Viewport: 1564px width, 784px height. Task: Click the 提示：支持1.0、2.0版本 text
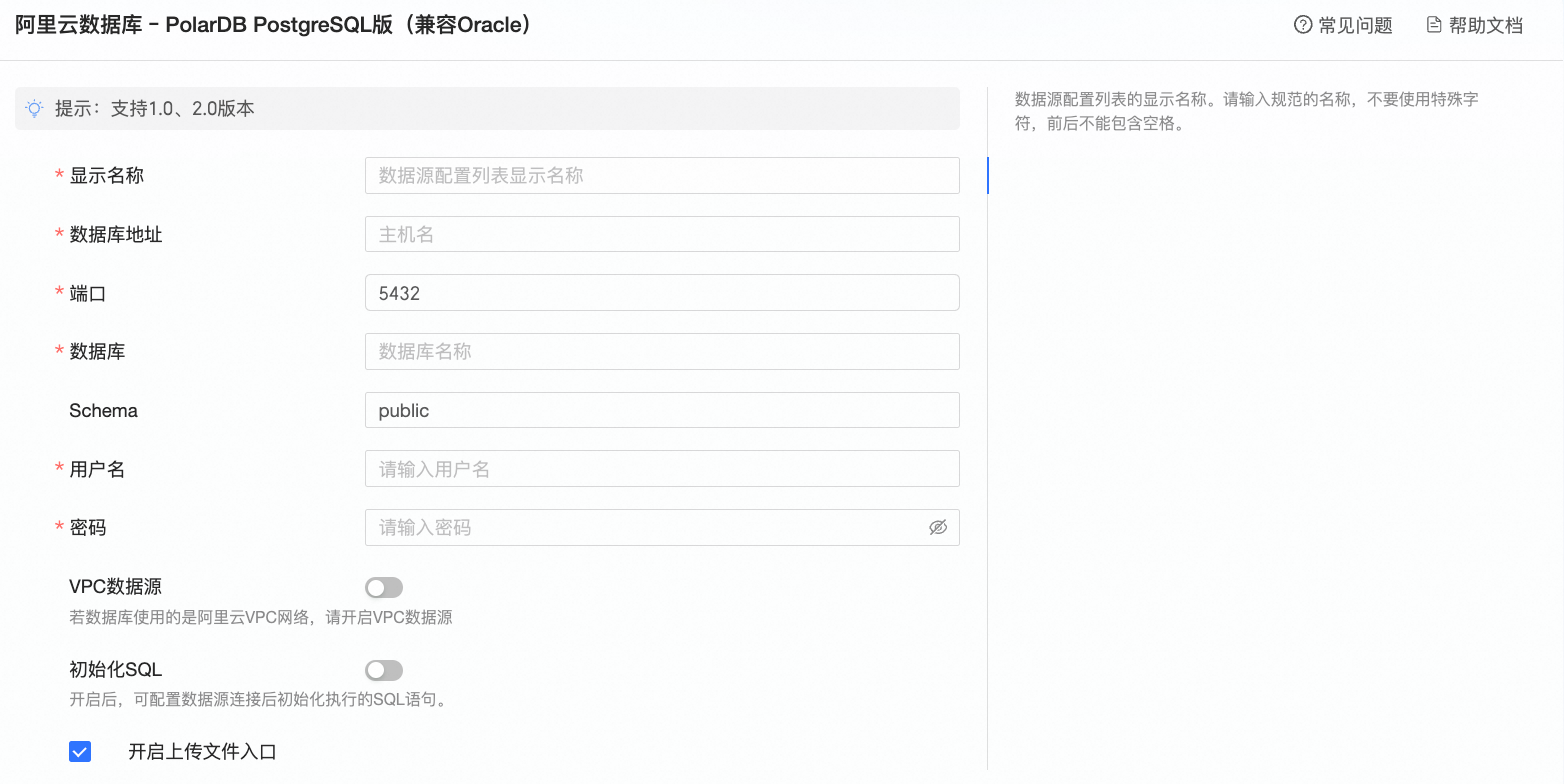(x=155, y=108)
